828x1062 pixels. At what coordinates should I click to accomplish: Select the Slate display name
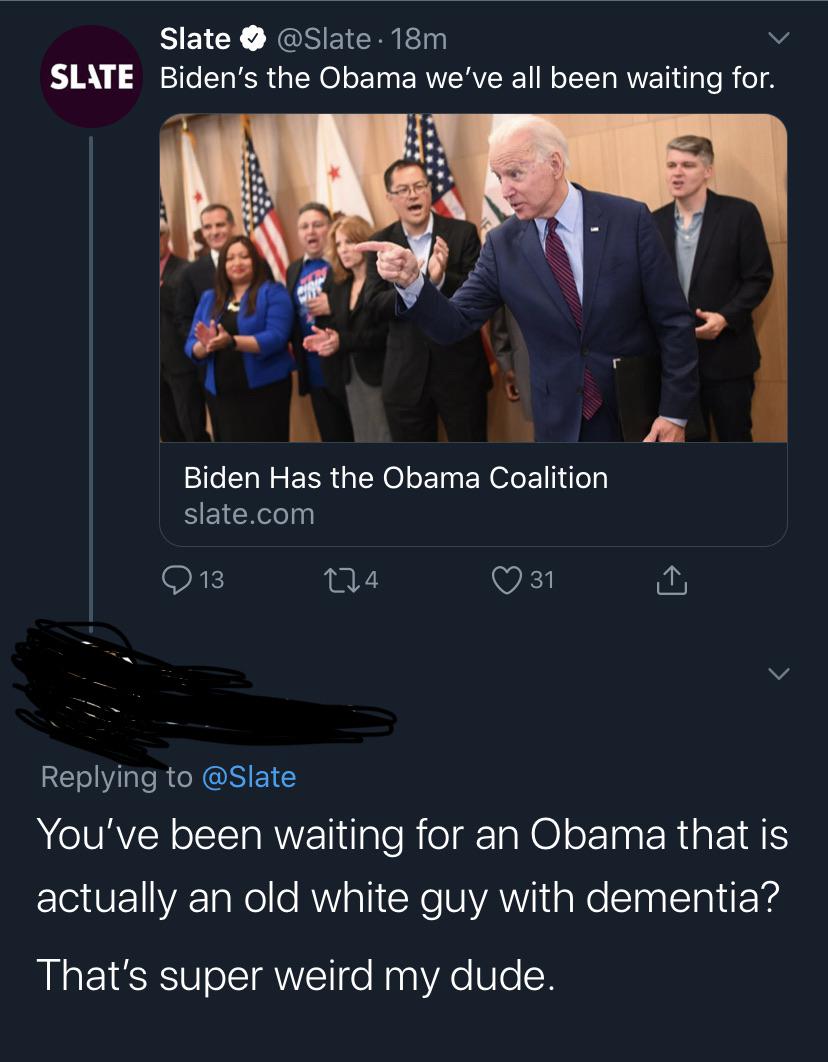(195, 40)
